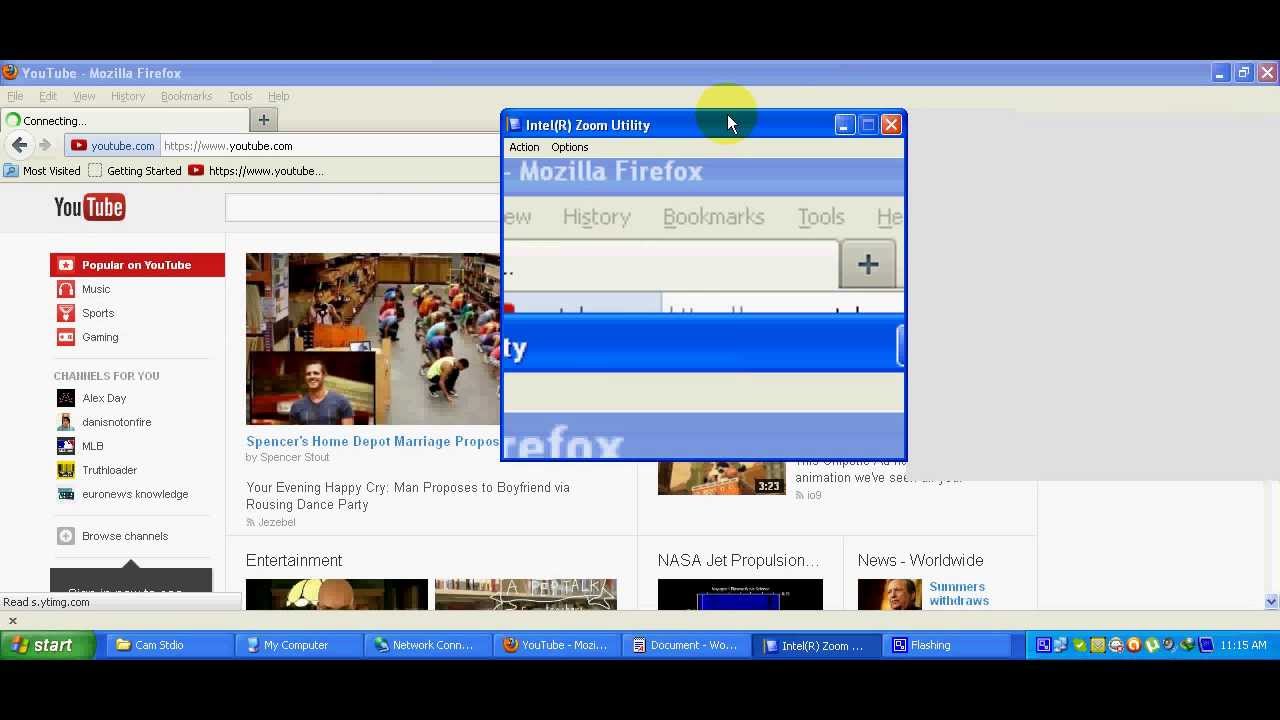Open the Getting Started bookmark
This screenshot has width=1280, height=720.
135,171
